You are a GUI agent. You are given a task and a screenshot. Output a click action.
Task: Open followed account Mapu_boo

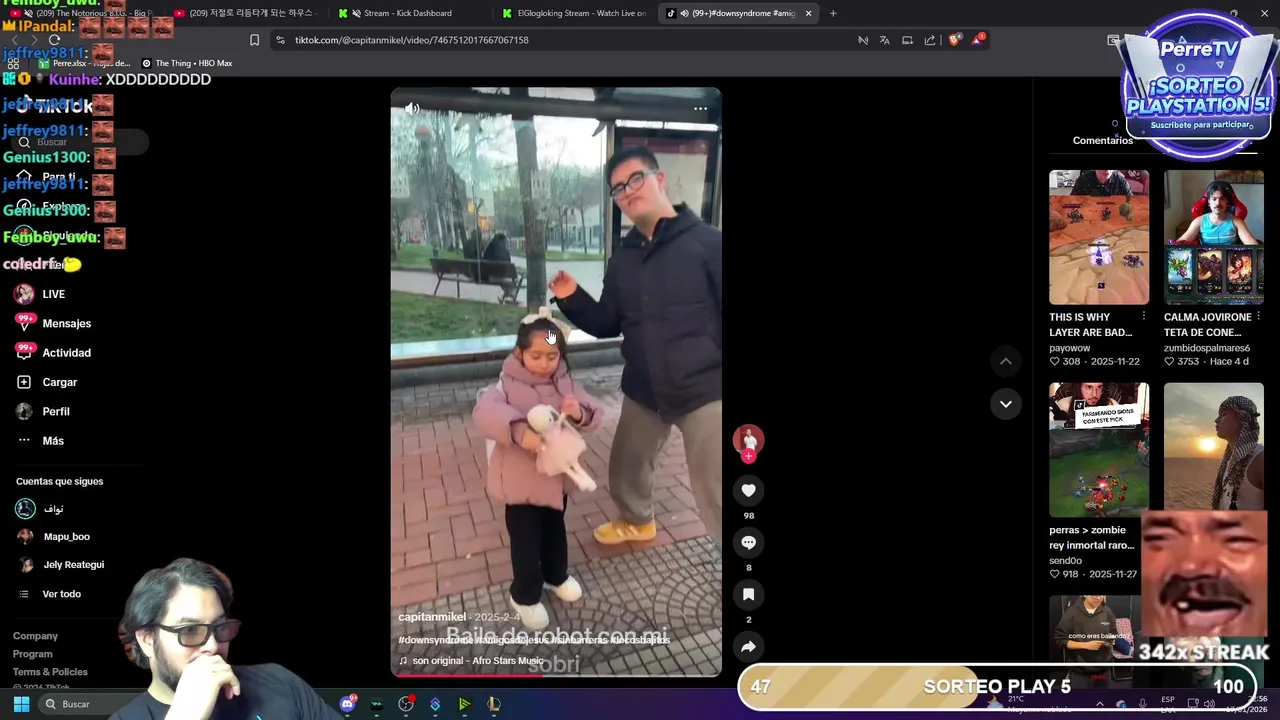click(53, 537)
